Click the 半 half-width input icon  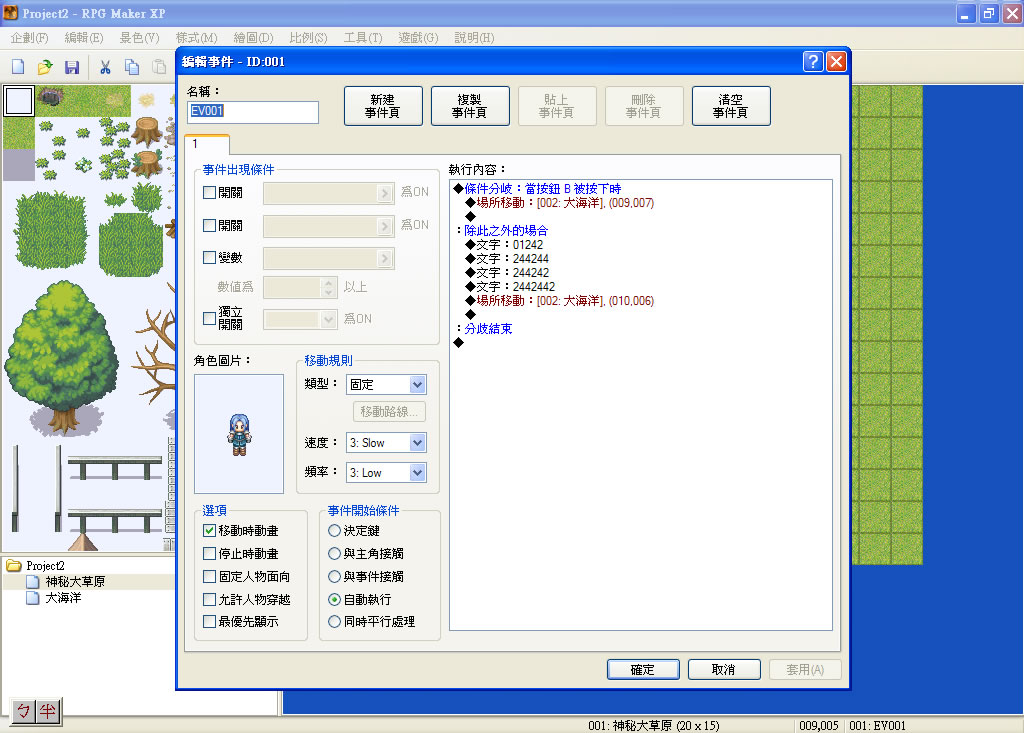[47, 711]
